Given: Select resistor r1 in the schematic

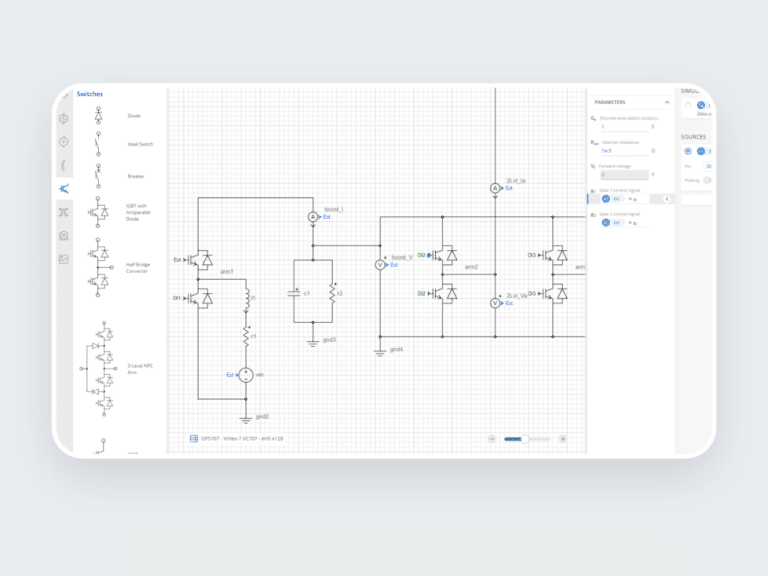Looking at the screenshot, I should pos(246,336).
